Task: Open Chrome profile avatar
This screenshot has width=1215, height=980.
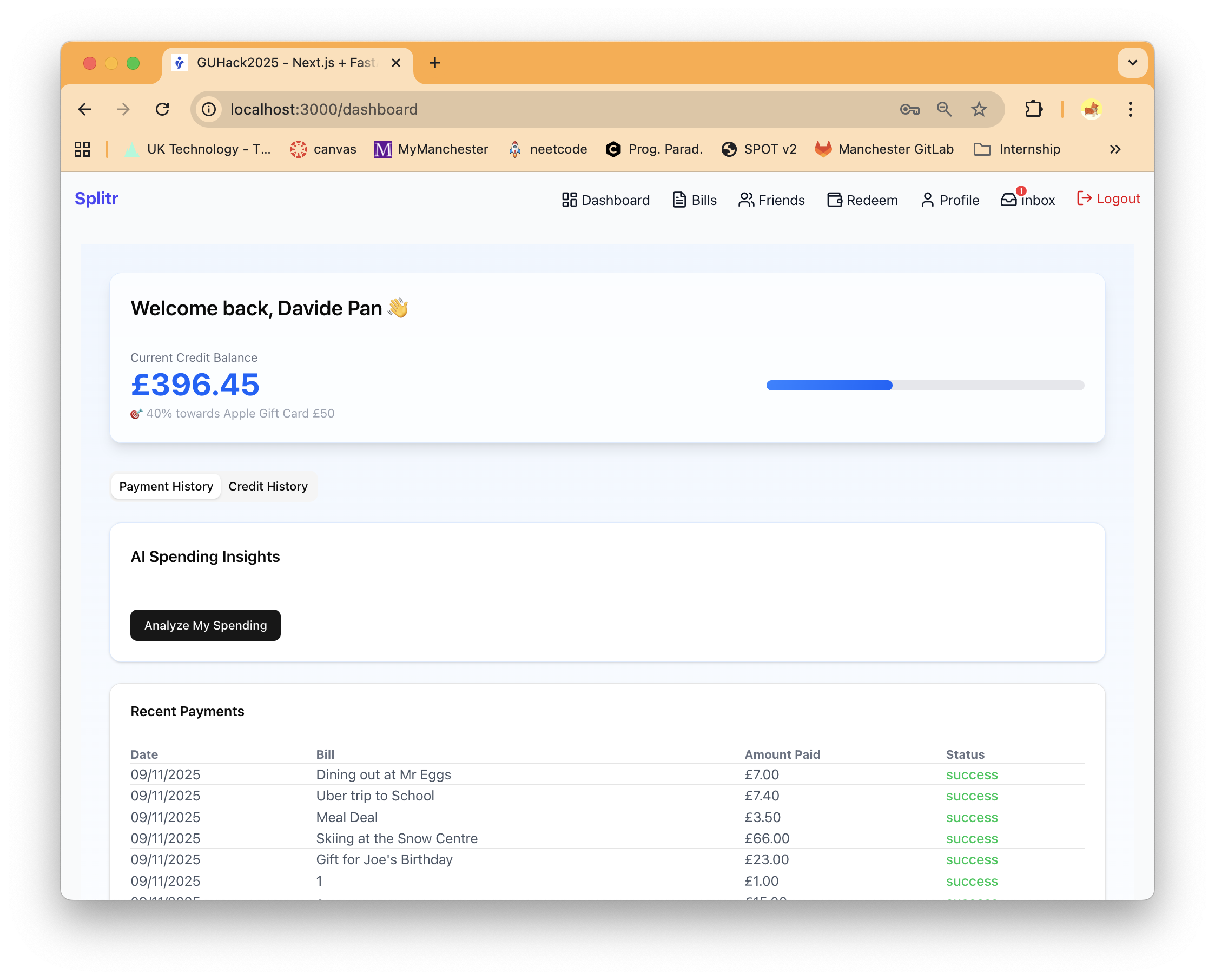Action: click(1091, 109)
